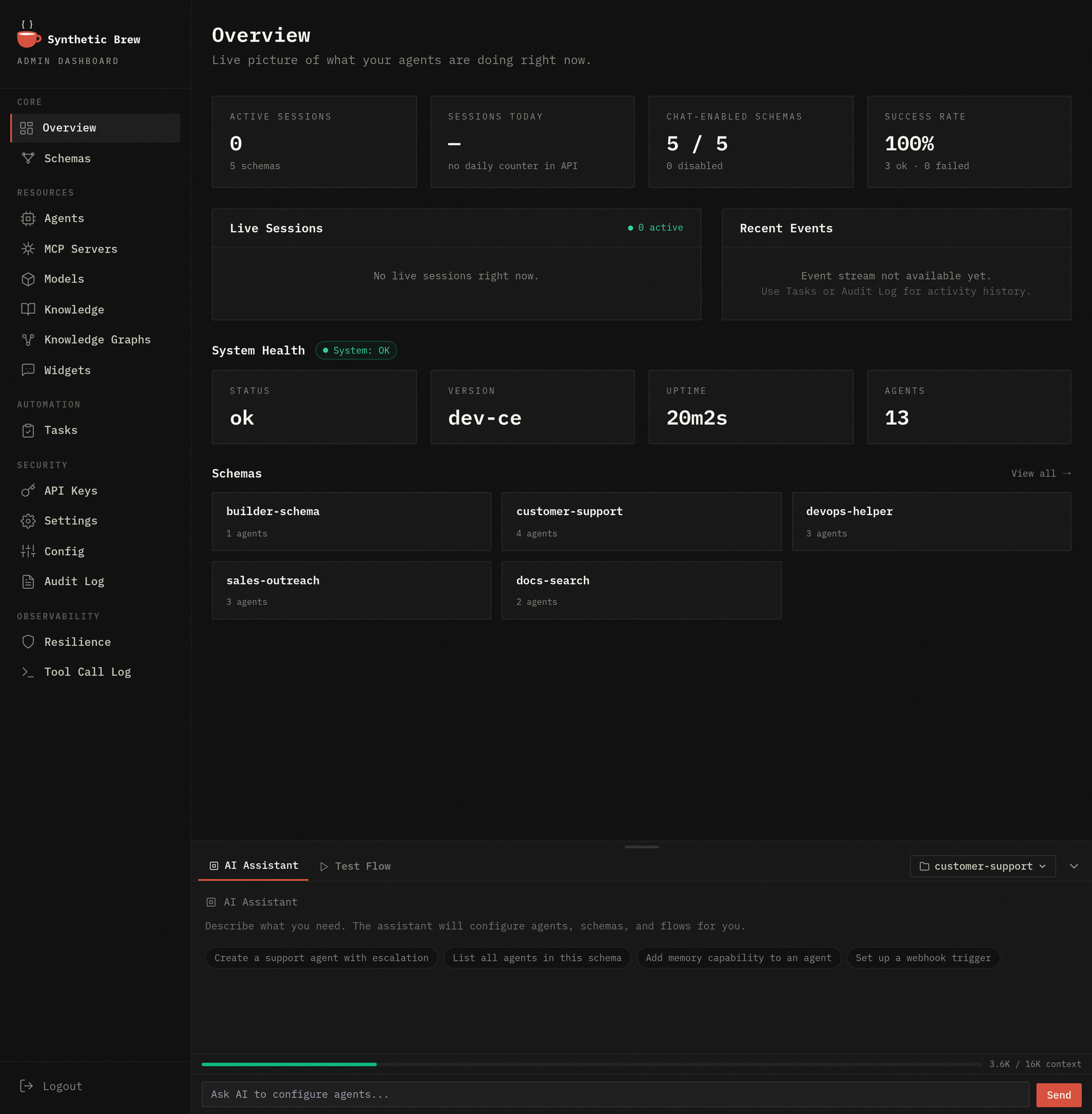
Task: Choose 'Set up a webhook trigger' suggestion
Action: coord(924,958)
